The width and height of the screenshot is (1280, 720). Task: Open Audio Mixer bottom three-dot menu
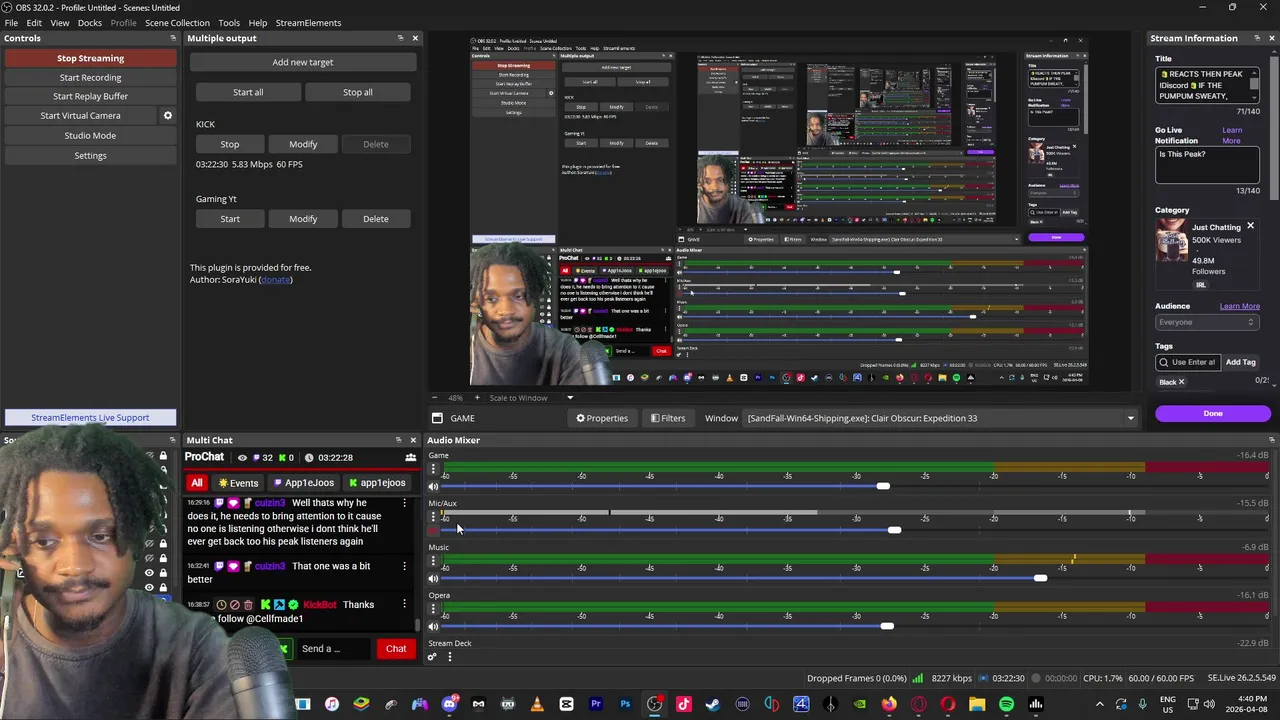449,657
